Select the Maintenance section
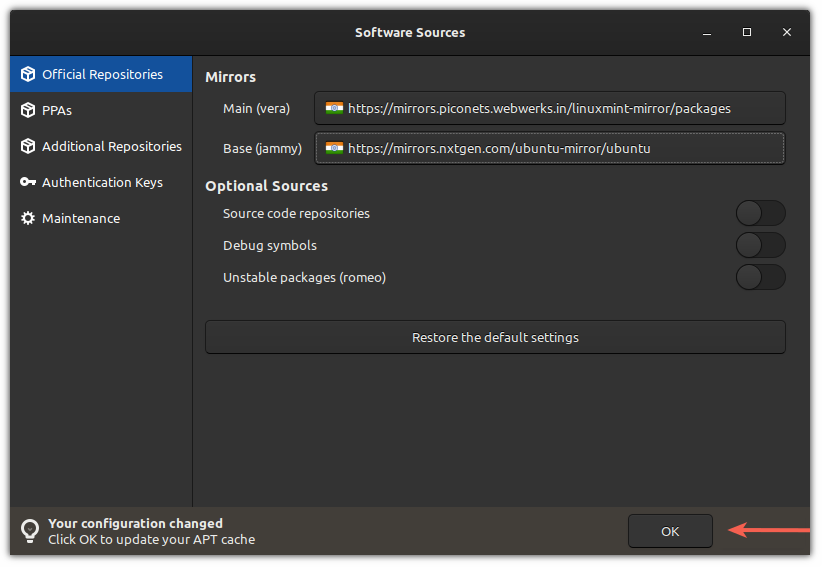 [101, 219]
